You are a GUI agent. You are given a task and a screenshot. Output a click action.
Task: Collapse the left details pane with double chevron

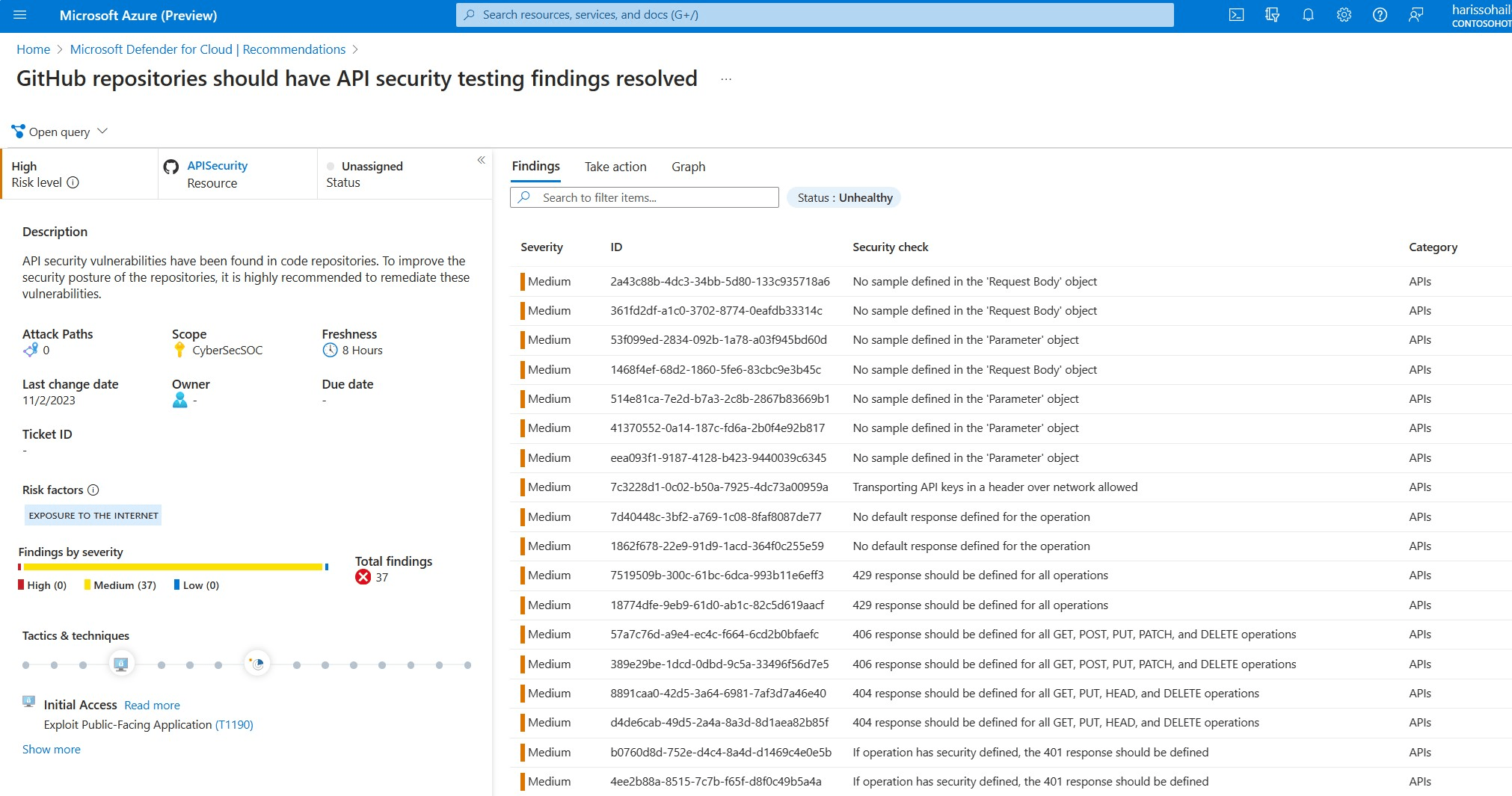coord(481,160)
